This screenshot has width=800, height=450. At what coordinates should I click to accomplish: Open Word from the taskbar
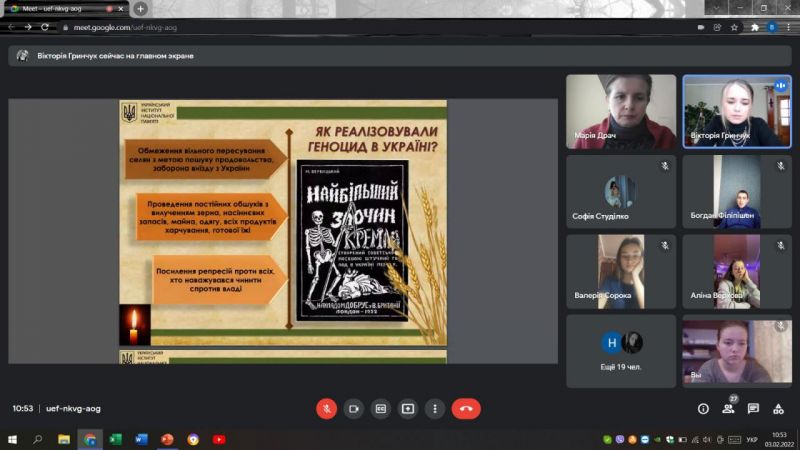141,439
